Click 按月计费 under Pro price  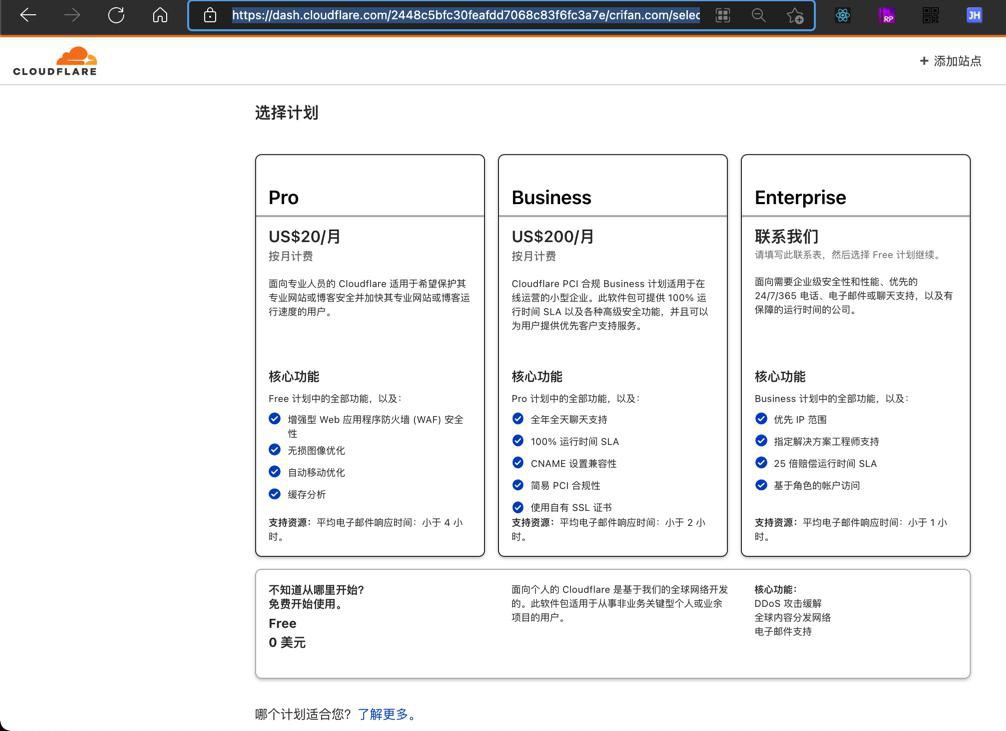pyautogui.click(x=291, y=256)
